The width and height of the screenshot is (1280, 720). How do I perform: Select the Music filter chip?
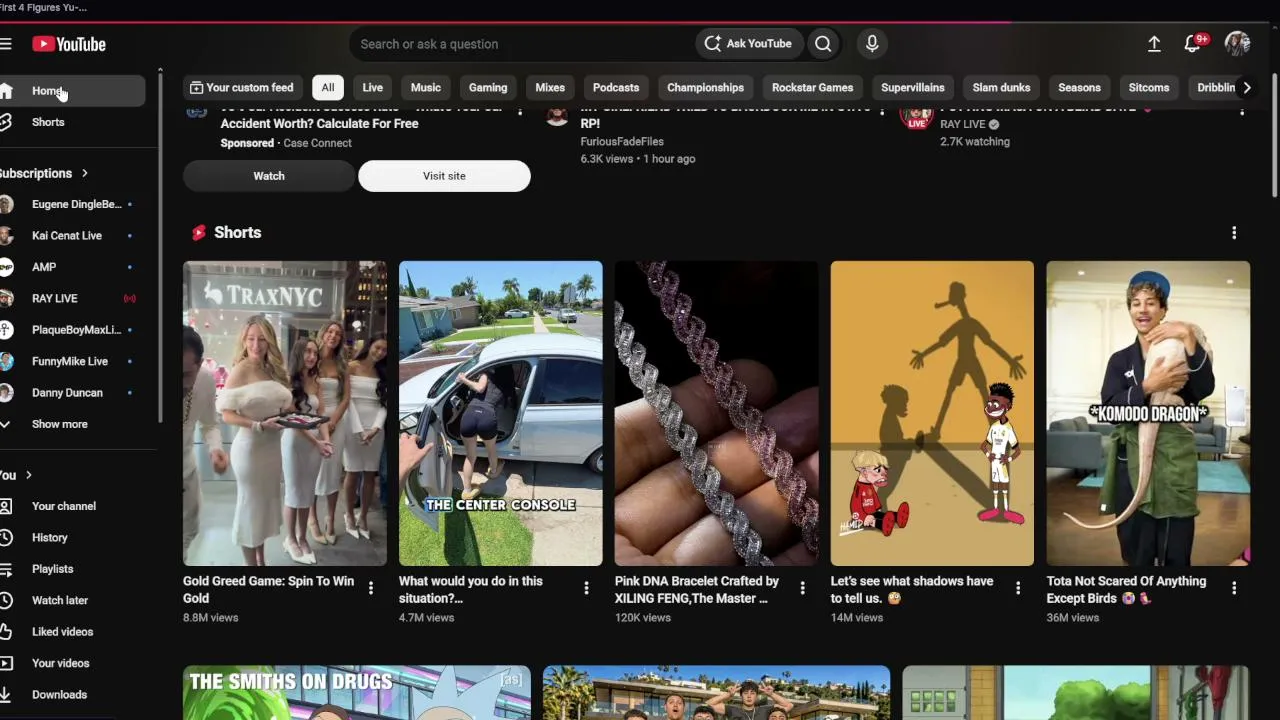point(426,88)
